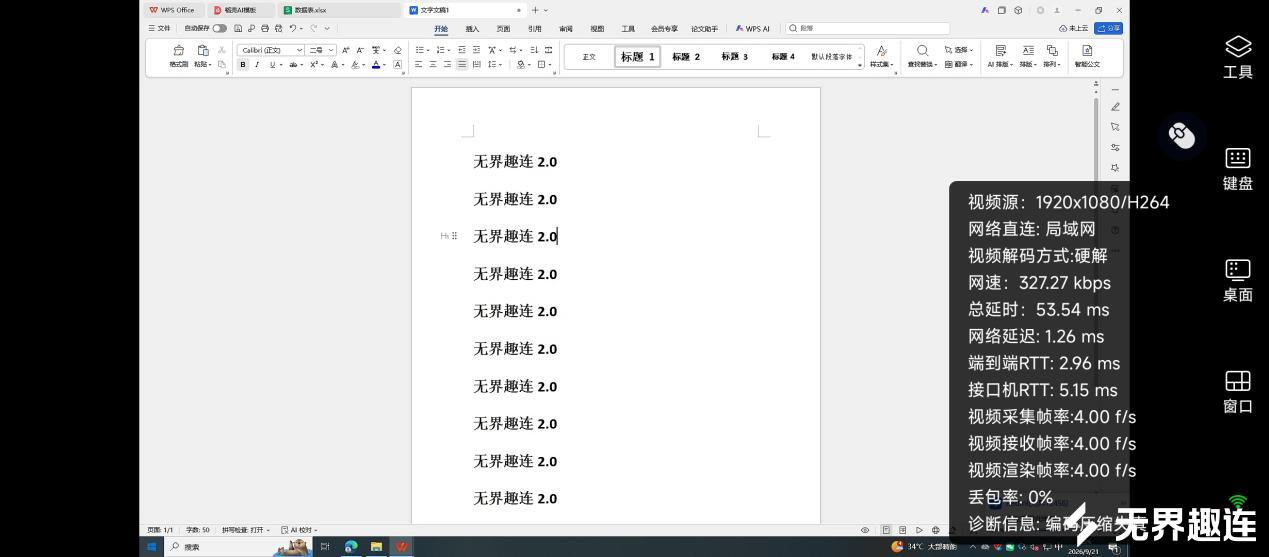Open the 文件 File menu
The image size is (1269, 557).
pyautogui.click(x=159, y=28)
